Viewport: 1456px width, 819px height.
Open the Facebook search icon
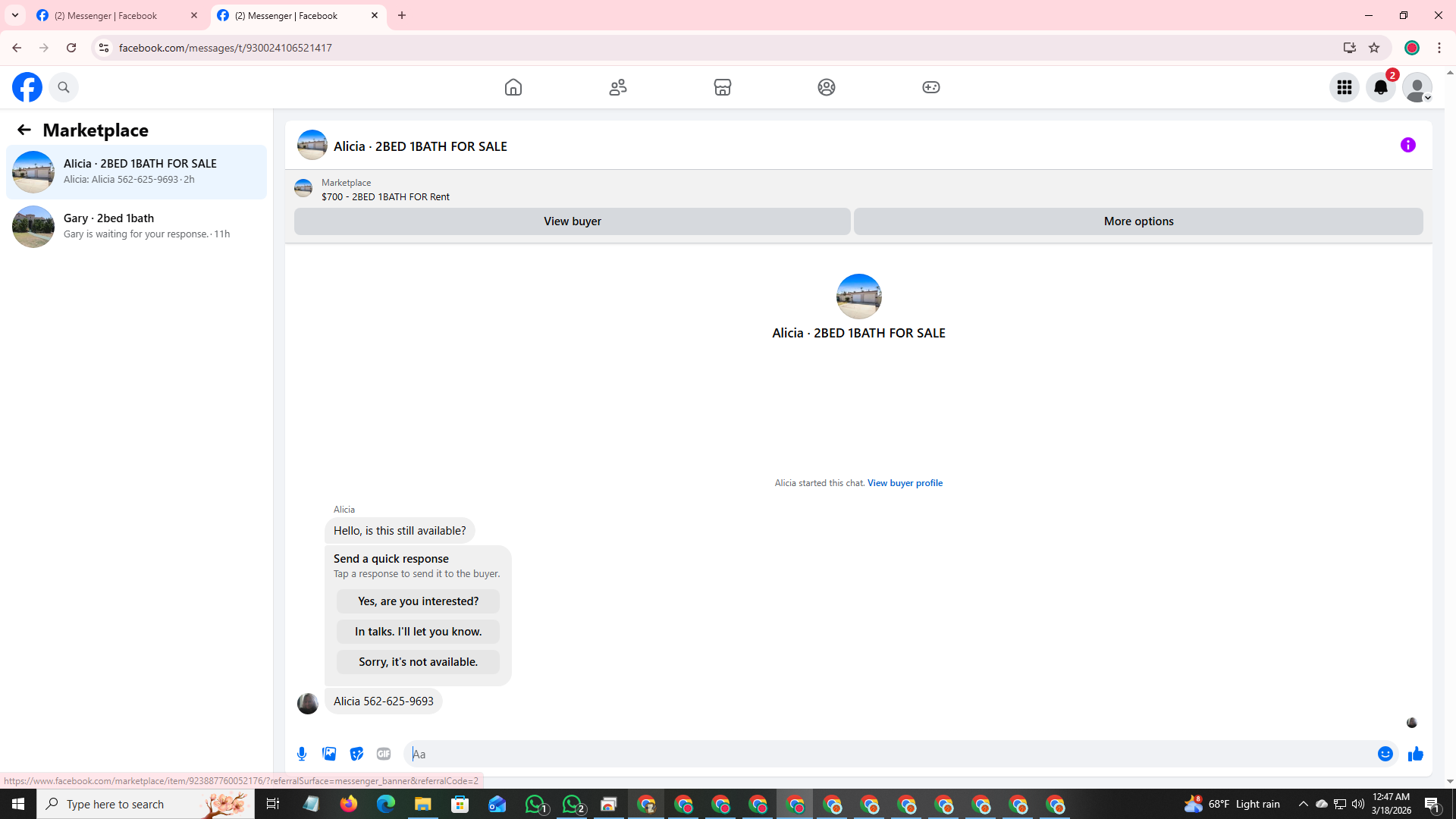(x=64, y=87)
